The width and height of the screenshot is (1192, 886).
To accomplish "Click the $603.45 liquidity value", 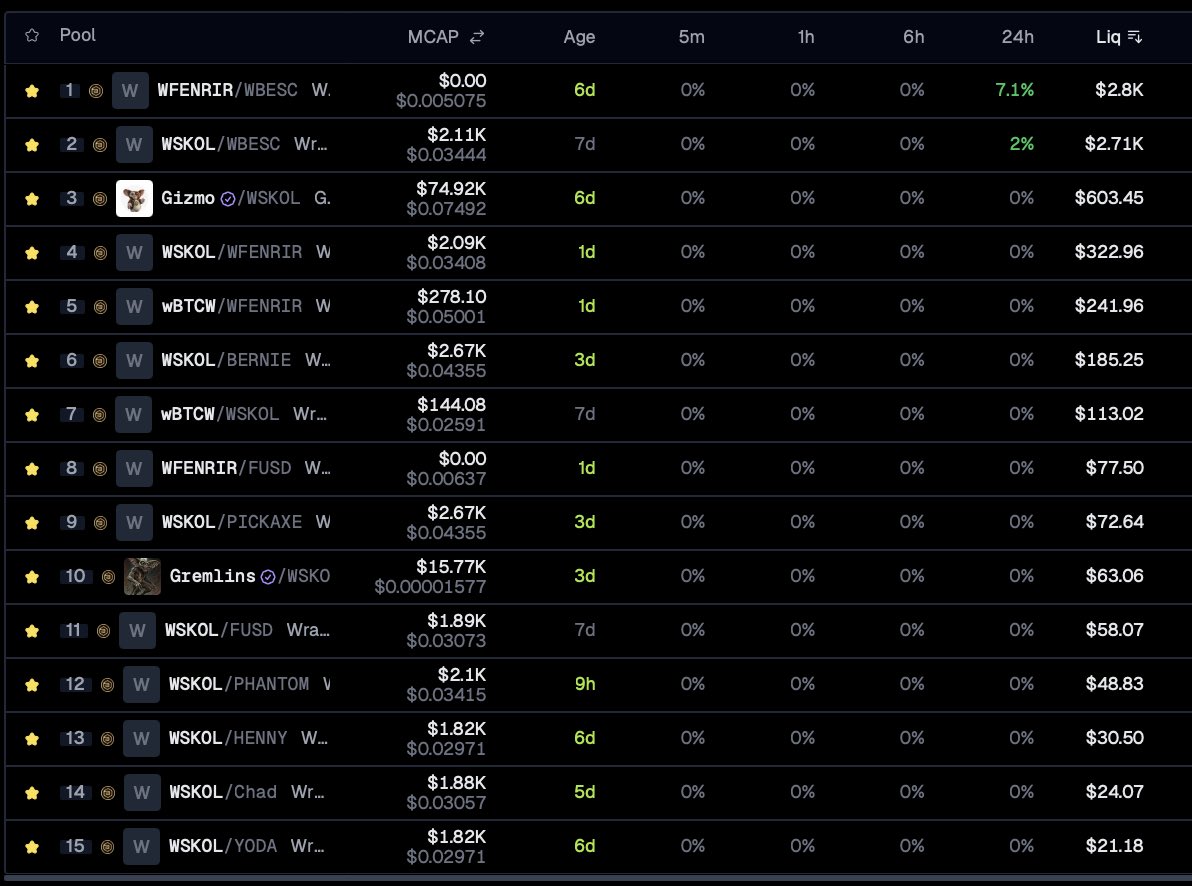I will pyautogui.click(x=1109, y=198).
